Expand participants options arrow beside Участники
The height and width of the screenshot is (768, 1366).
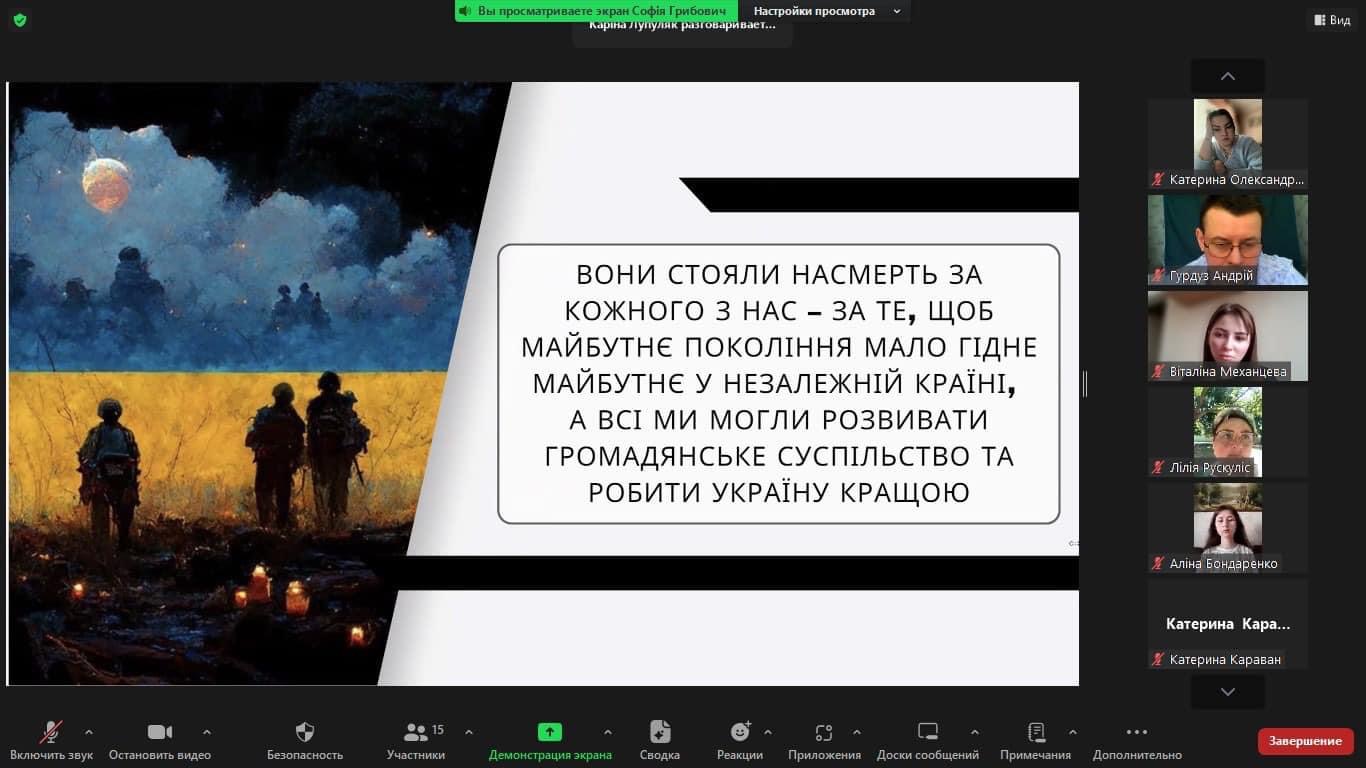[469, 732]
